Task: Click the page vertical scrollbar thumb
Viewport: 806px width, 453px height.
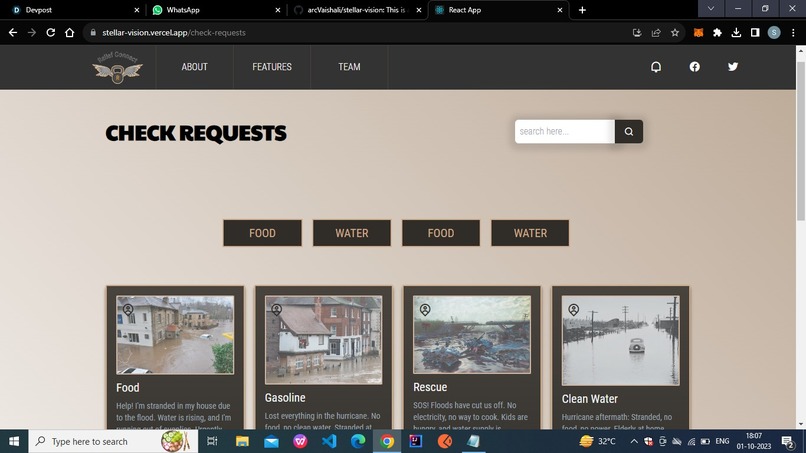Action: point(801,141)
